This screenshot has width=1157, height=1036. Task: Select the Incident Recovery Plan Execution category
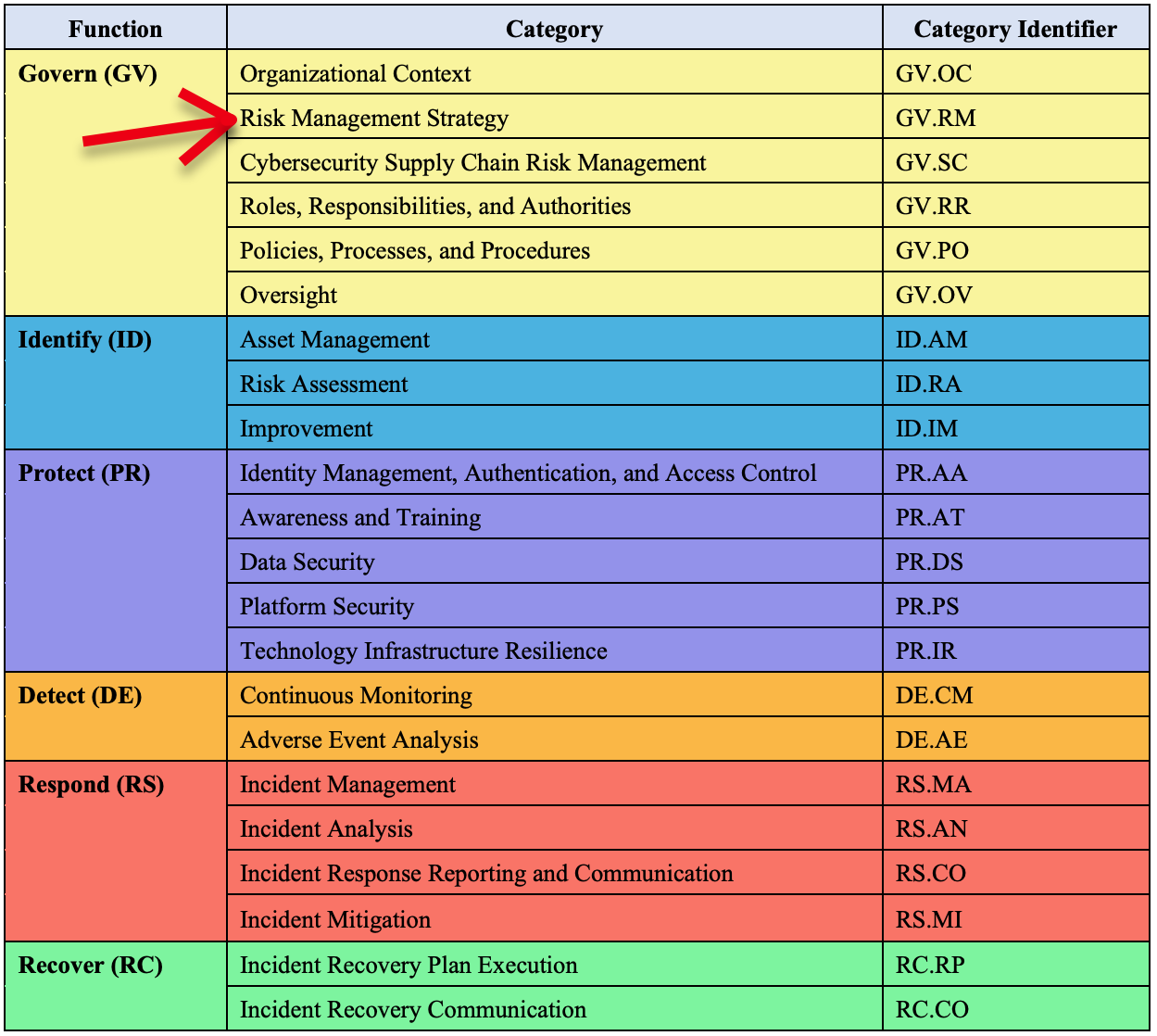tap(408, 965)
